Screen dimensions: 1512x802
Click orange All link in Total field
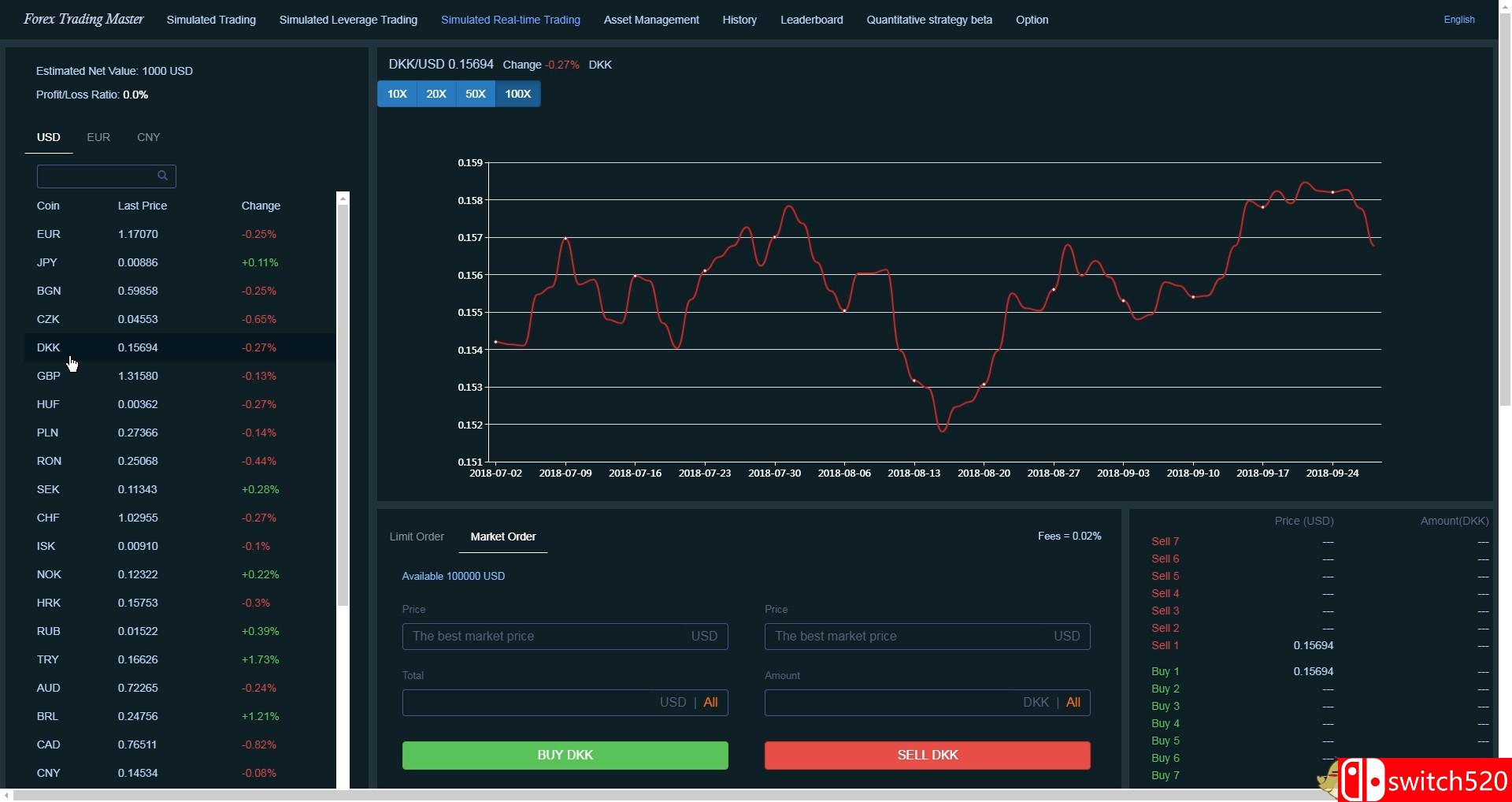click(710, 703)
